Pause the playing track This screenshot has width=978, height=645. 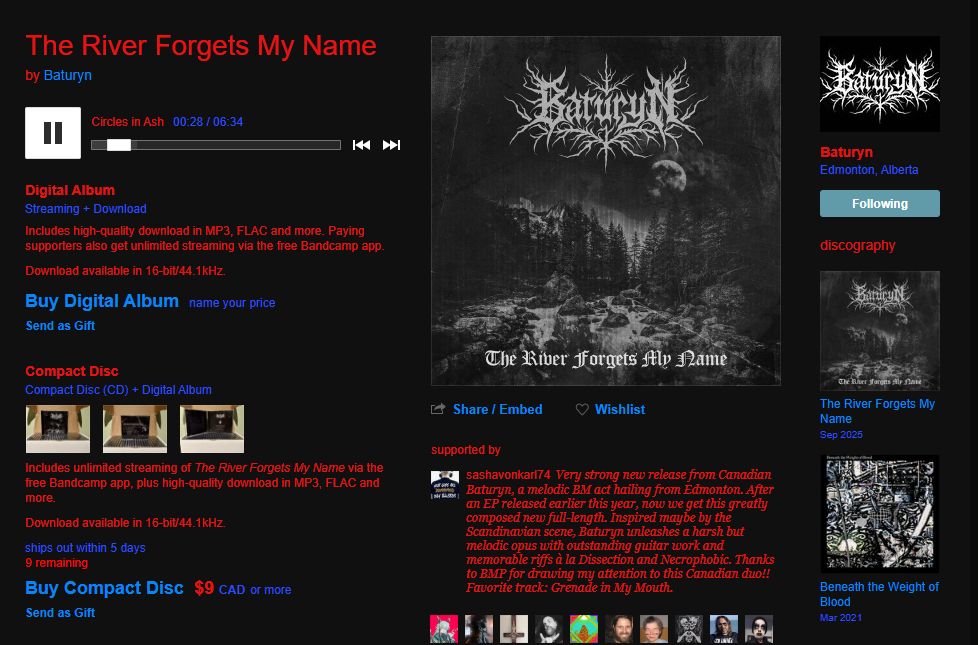(53, 133)
